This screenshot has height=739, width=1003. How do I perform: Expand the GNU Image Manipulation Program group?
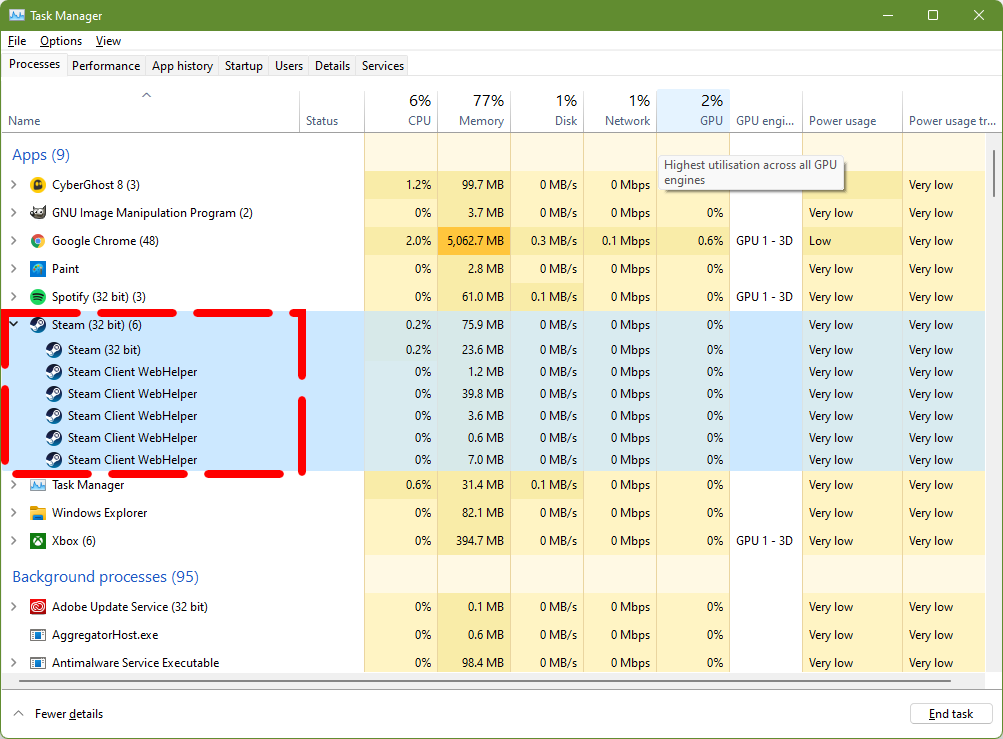pos(14,213)
